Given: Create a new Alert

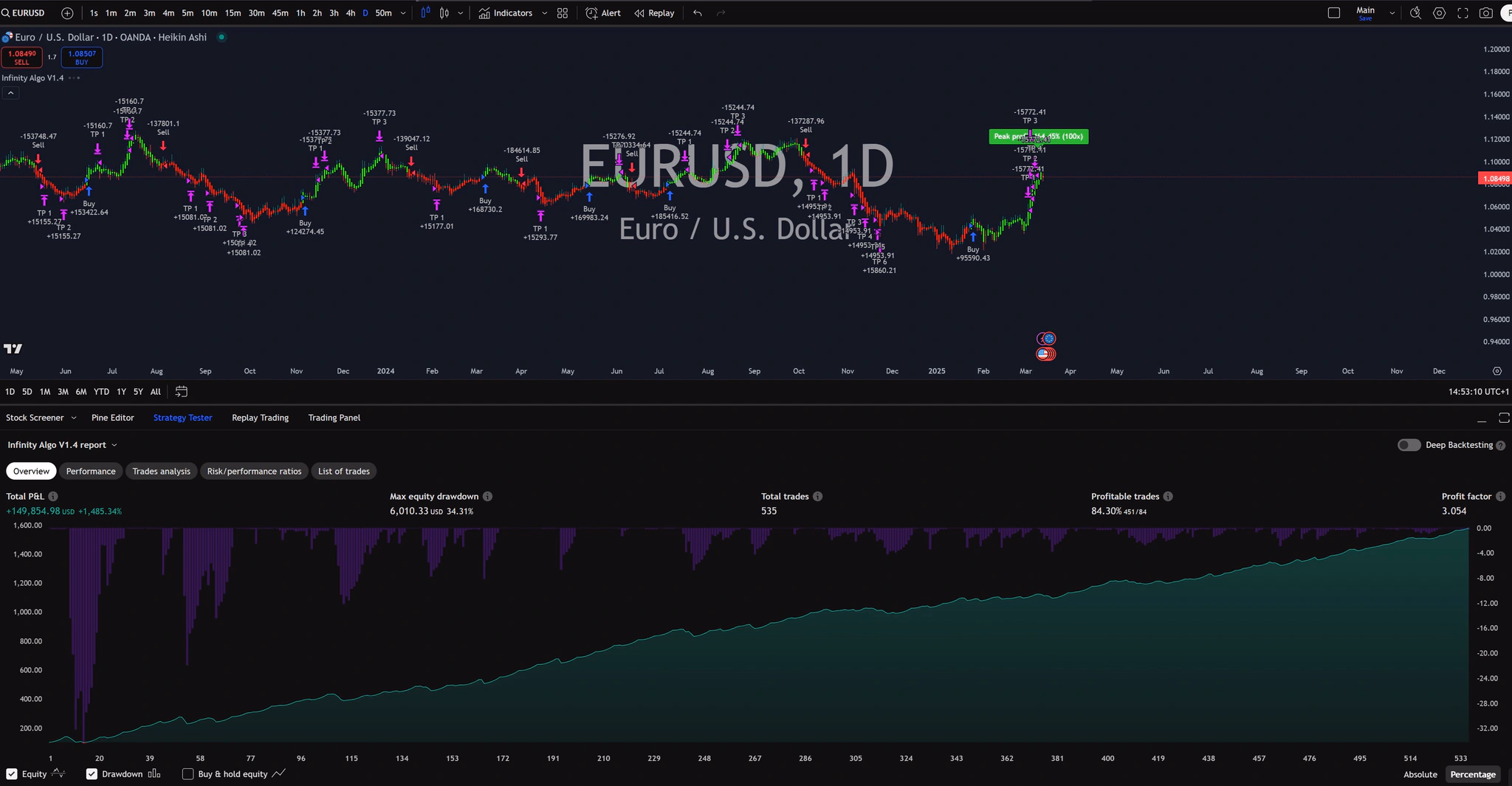Looking at the screenshot, I should click(602, 13).
